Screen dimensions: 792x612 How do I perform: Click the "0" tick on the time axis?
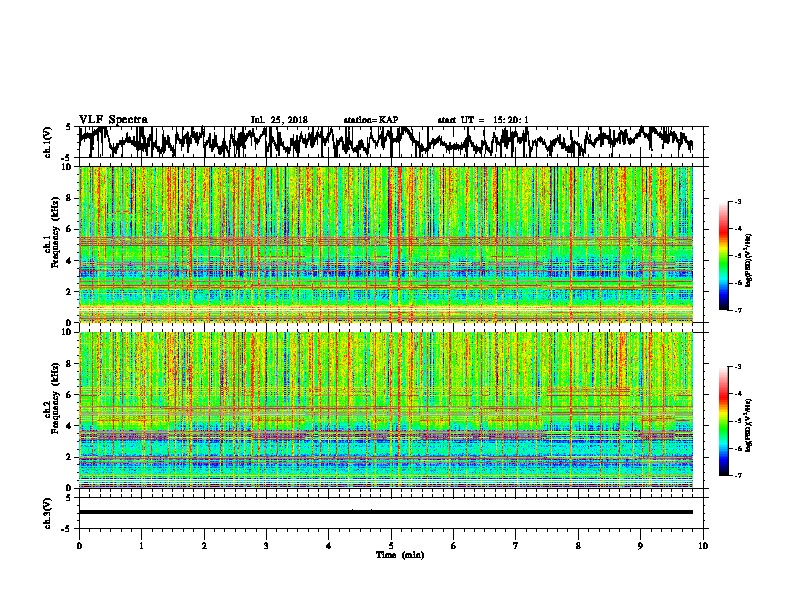pos(79,545)
